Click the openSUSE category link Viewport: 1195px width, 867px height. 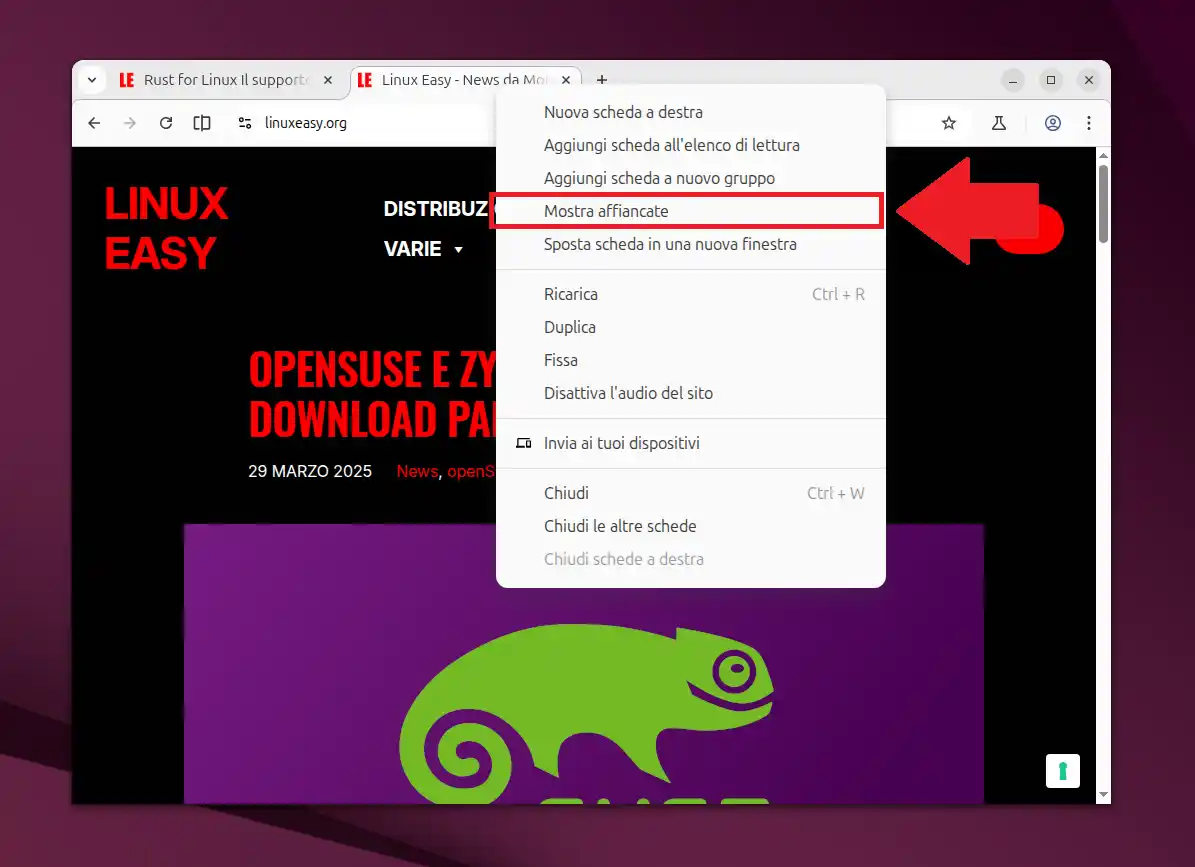tap(471, 472)
